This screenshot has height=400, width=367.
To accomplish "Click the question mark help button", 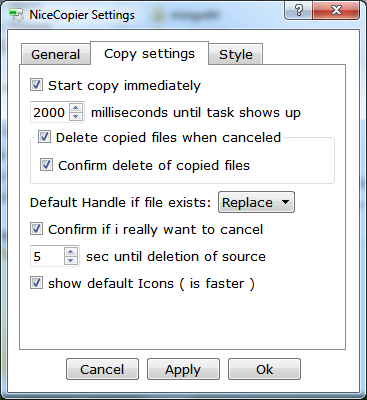I will (x=299, y=11).
